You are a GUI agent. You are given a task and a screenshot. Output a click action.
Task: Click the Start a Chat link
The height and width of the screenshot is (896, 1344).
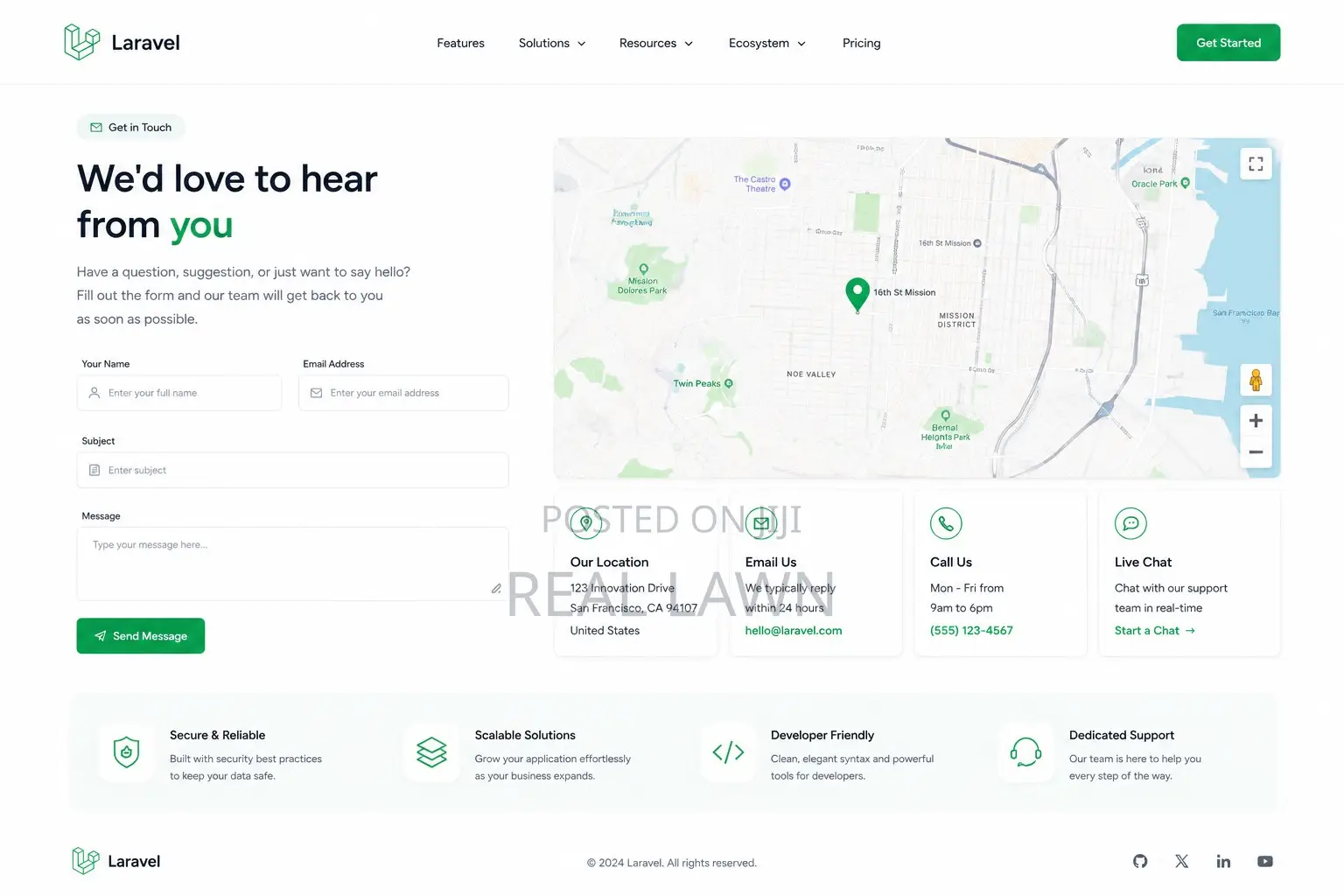click(1155, 631)
